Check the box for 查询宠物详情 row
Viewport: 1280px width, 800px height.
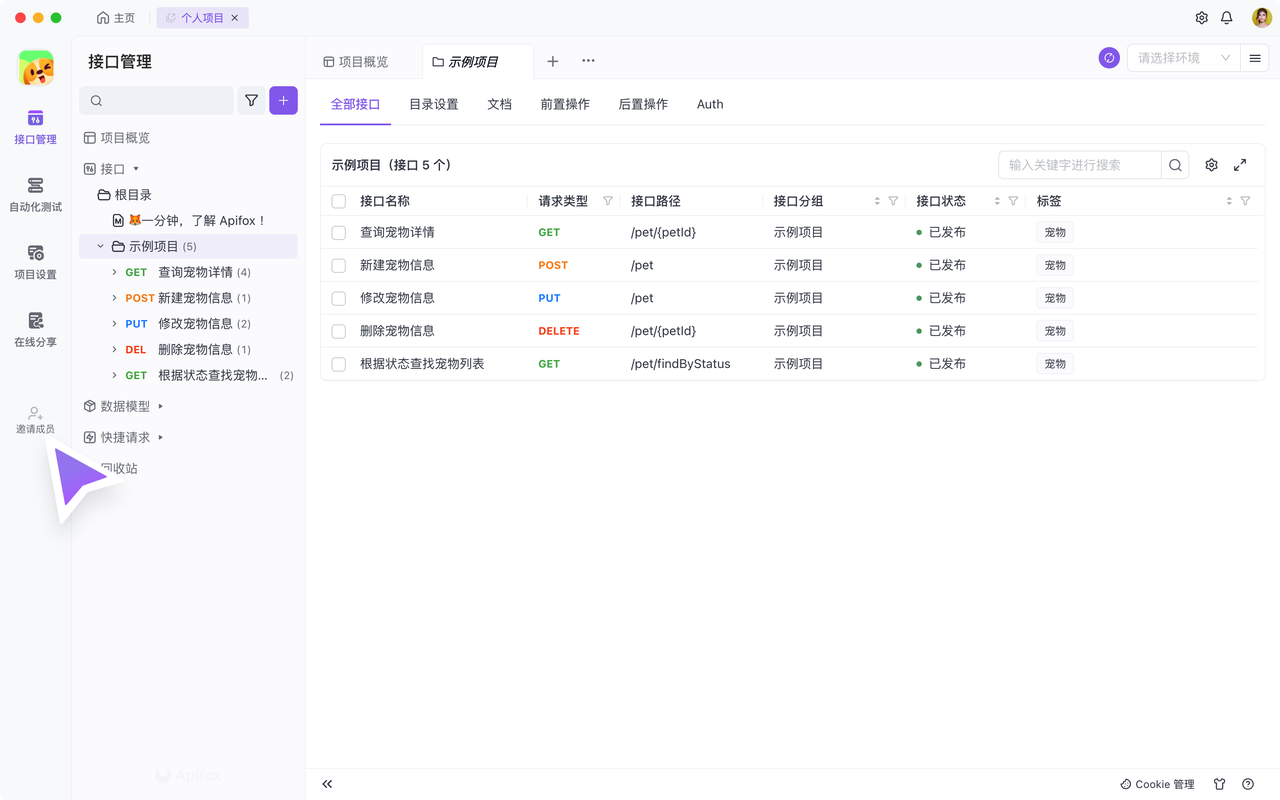click(x=339, y=233)
